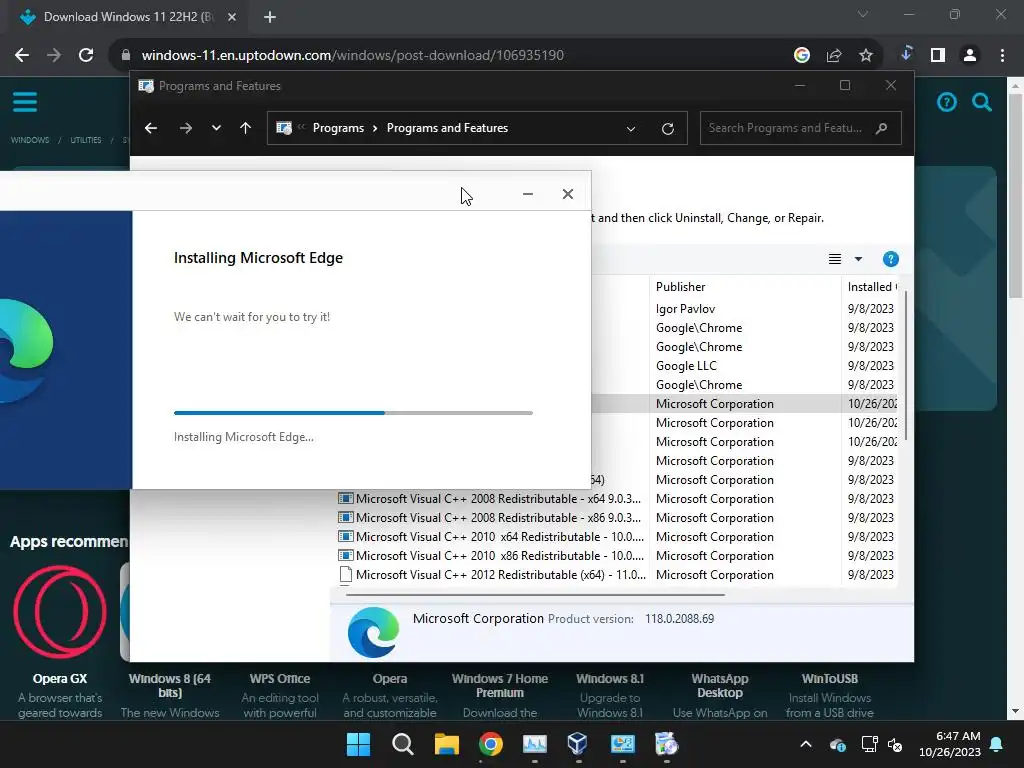The image size is (1024, 768).
Task: Click the Google icon in address bar
Action: pos(802,56)
